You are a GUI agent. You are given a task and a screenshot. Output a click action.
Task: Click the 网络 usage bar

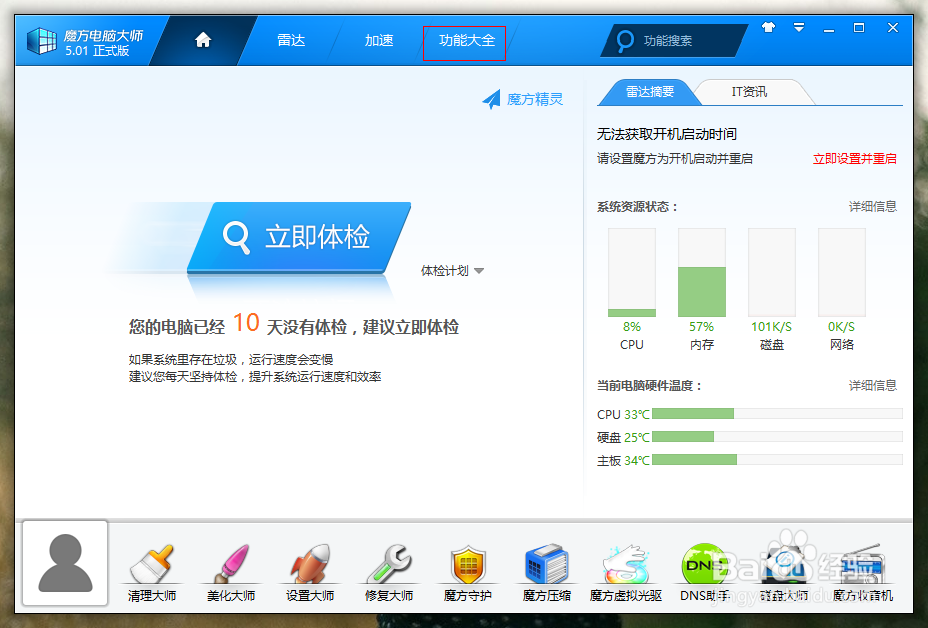tap(842, 272)
